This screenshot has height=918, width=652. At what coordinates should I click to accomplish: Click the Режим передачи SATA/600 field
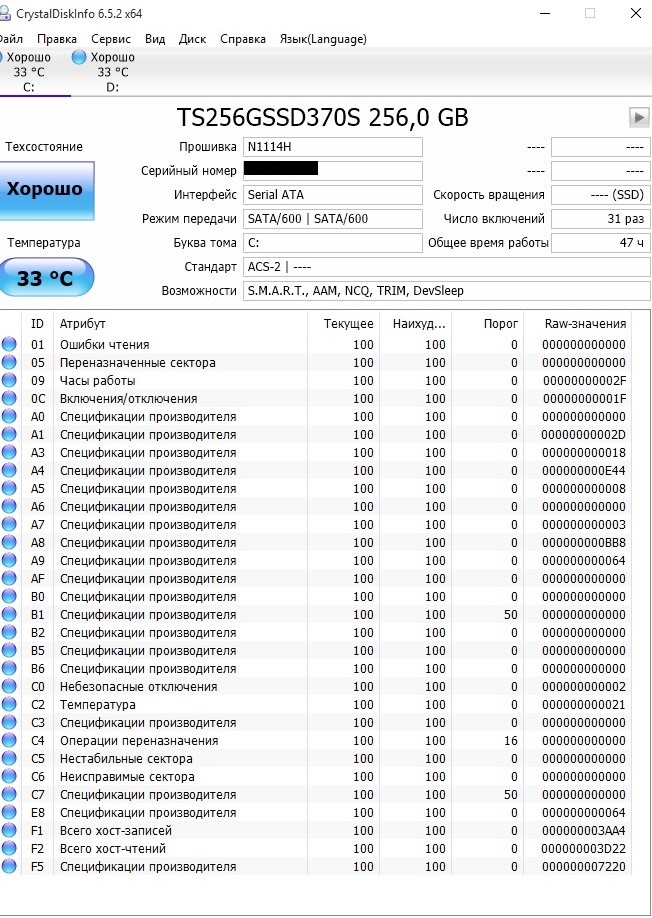[332, 219]
